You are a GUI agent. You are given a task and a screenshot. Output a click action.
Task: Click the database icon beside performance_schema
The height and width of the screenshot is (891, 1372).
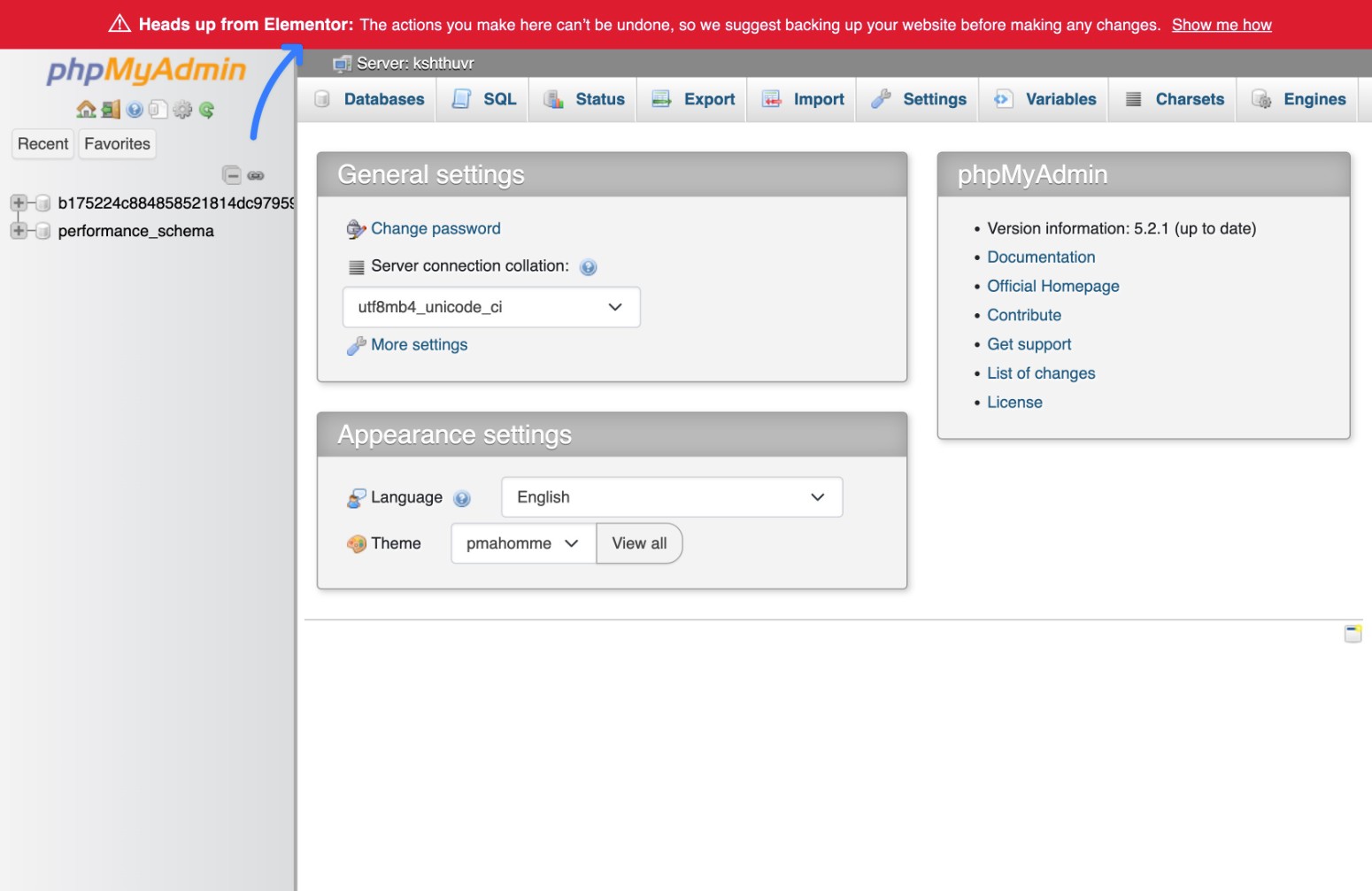[42, 231]
